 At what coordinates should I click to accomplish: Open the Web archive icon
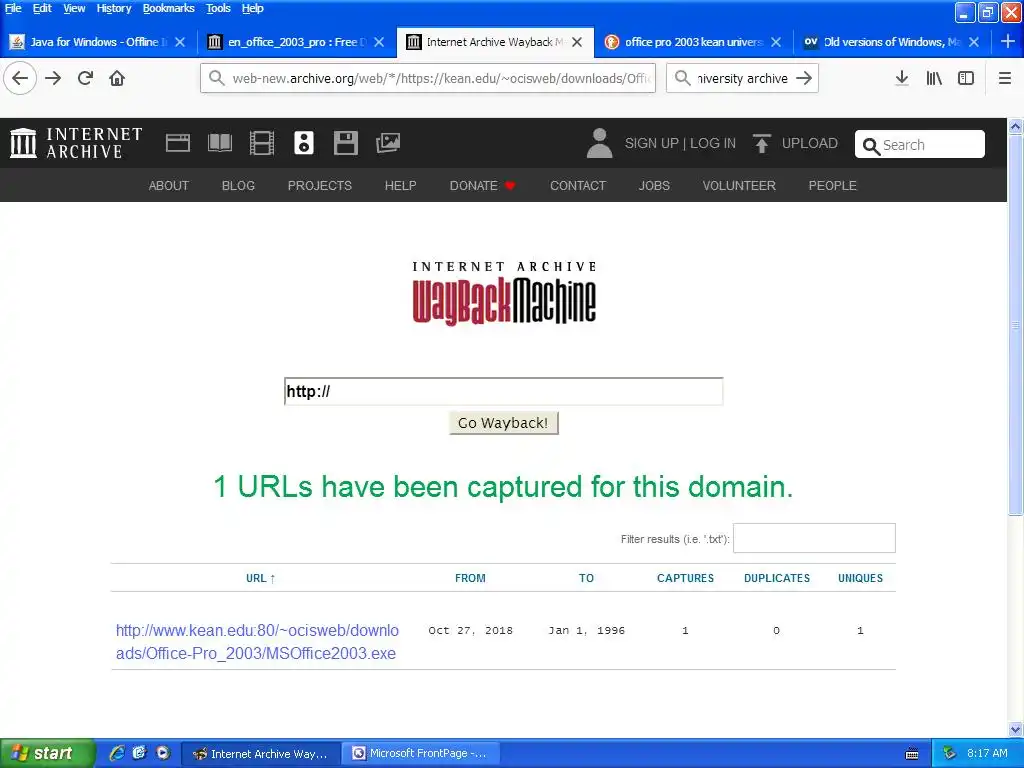pos(178,143)
